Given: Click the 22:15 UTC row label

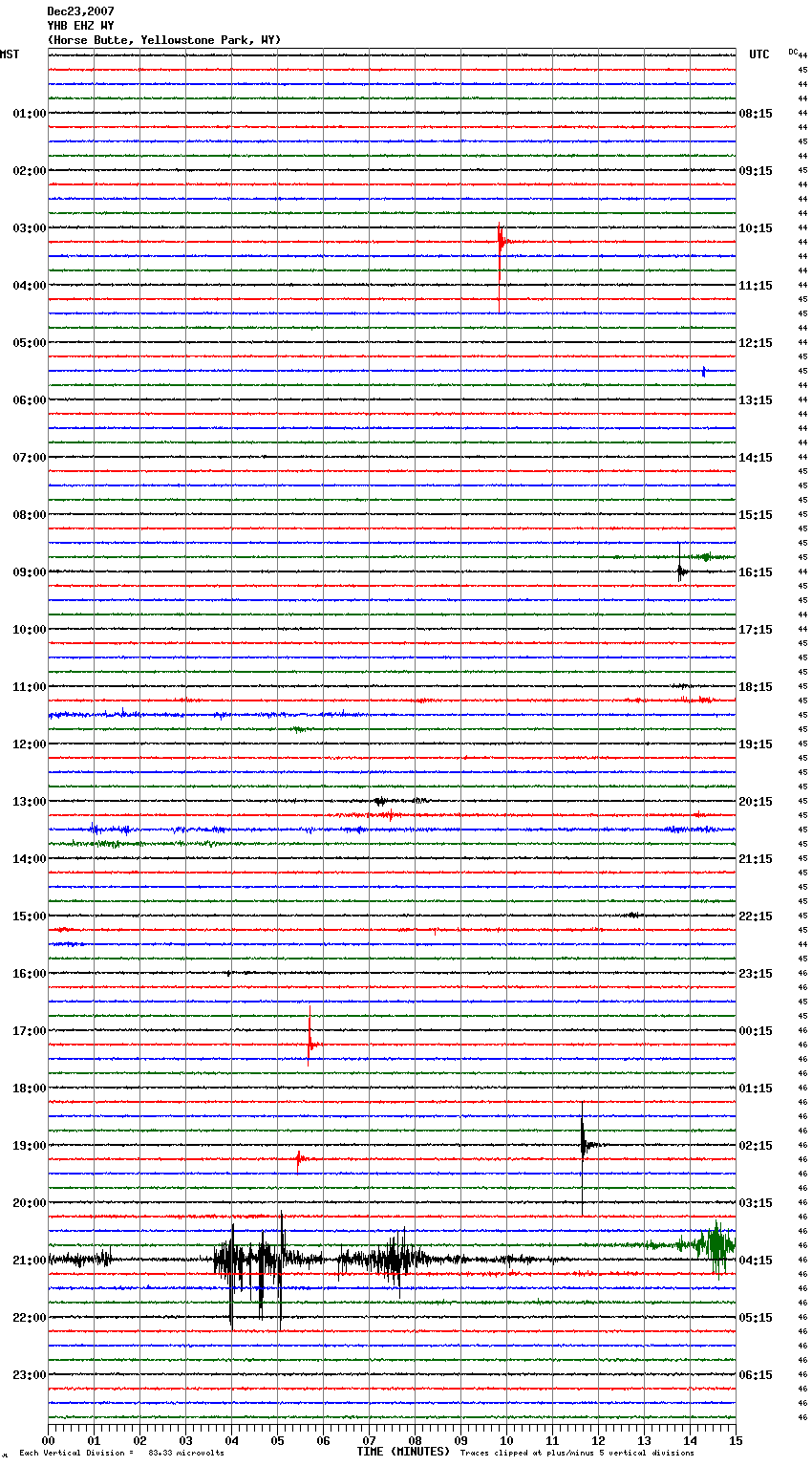Looking at the screenshot, I should (x=756, y=916).
